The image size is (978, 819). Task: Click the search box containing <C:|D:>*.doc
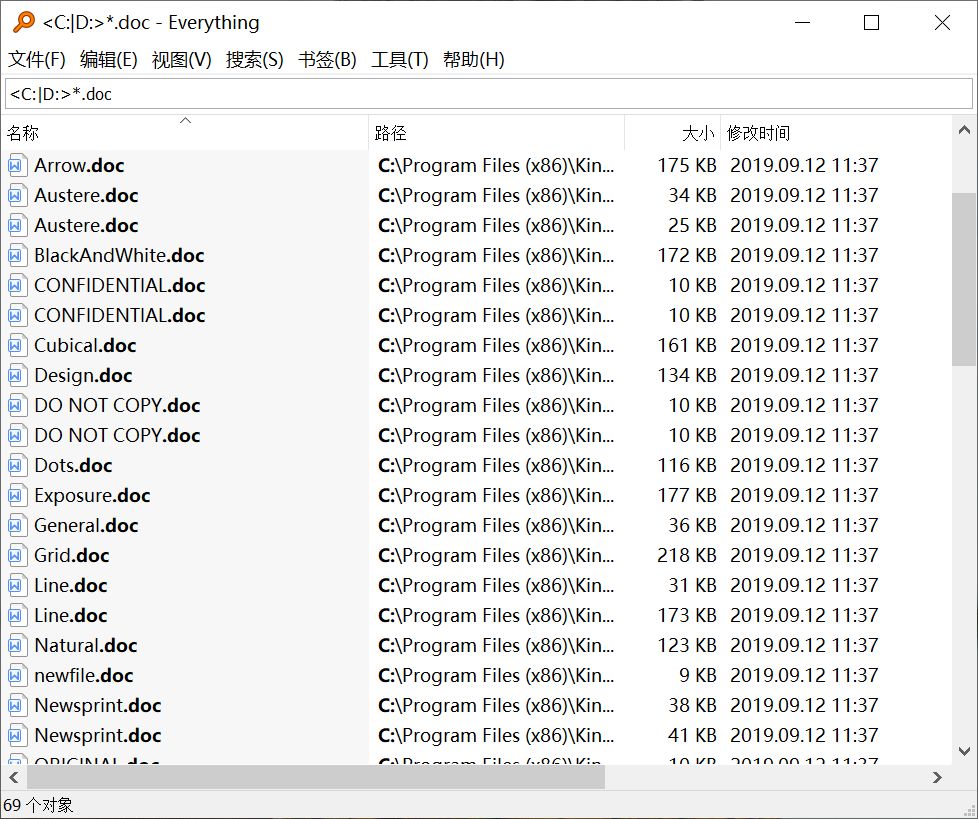point(488,94)
